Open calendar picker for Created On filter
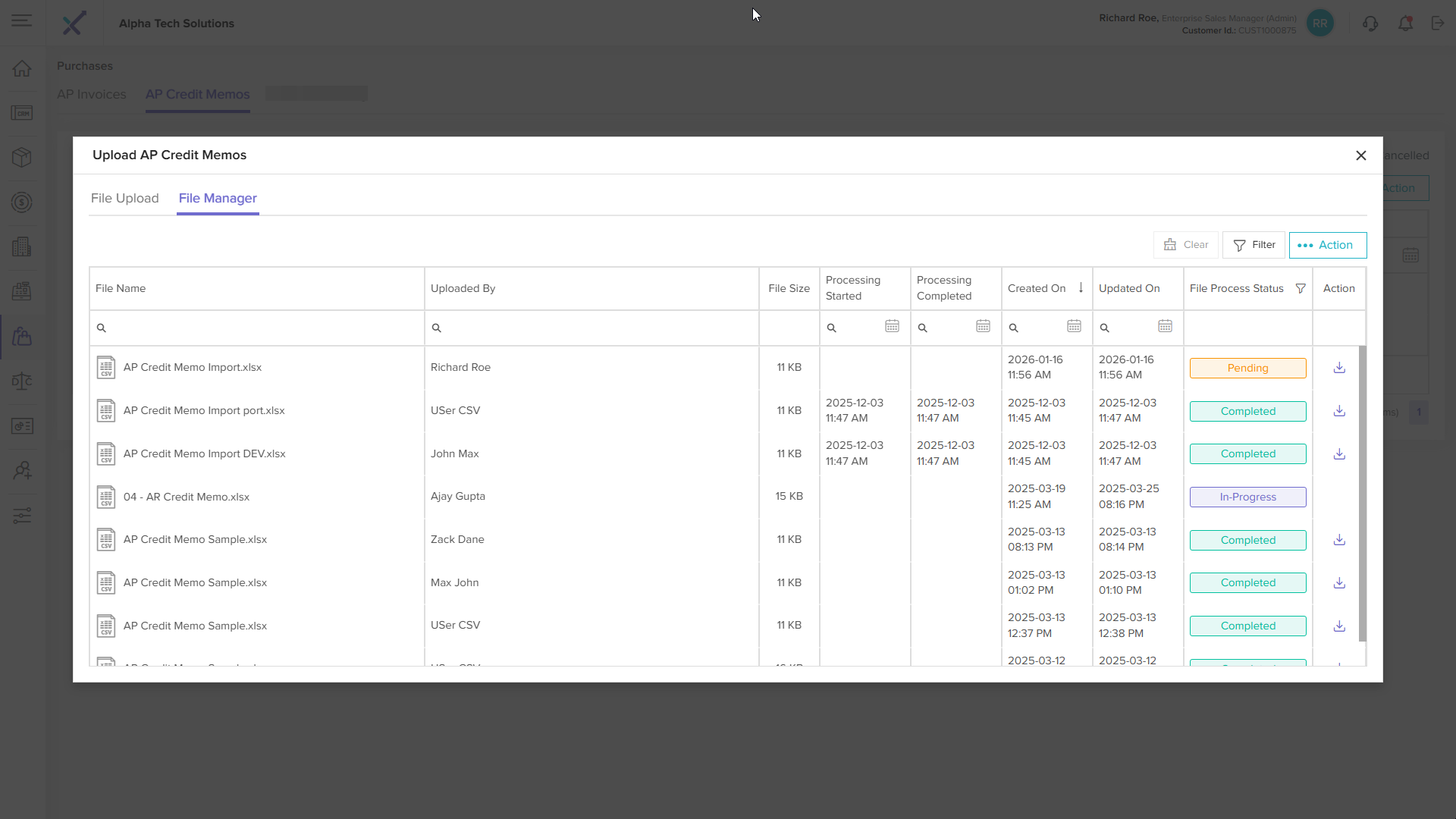 1074,326
